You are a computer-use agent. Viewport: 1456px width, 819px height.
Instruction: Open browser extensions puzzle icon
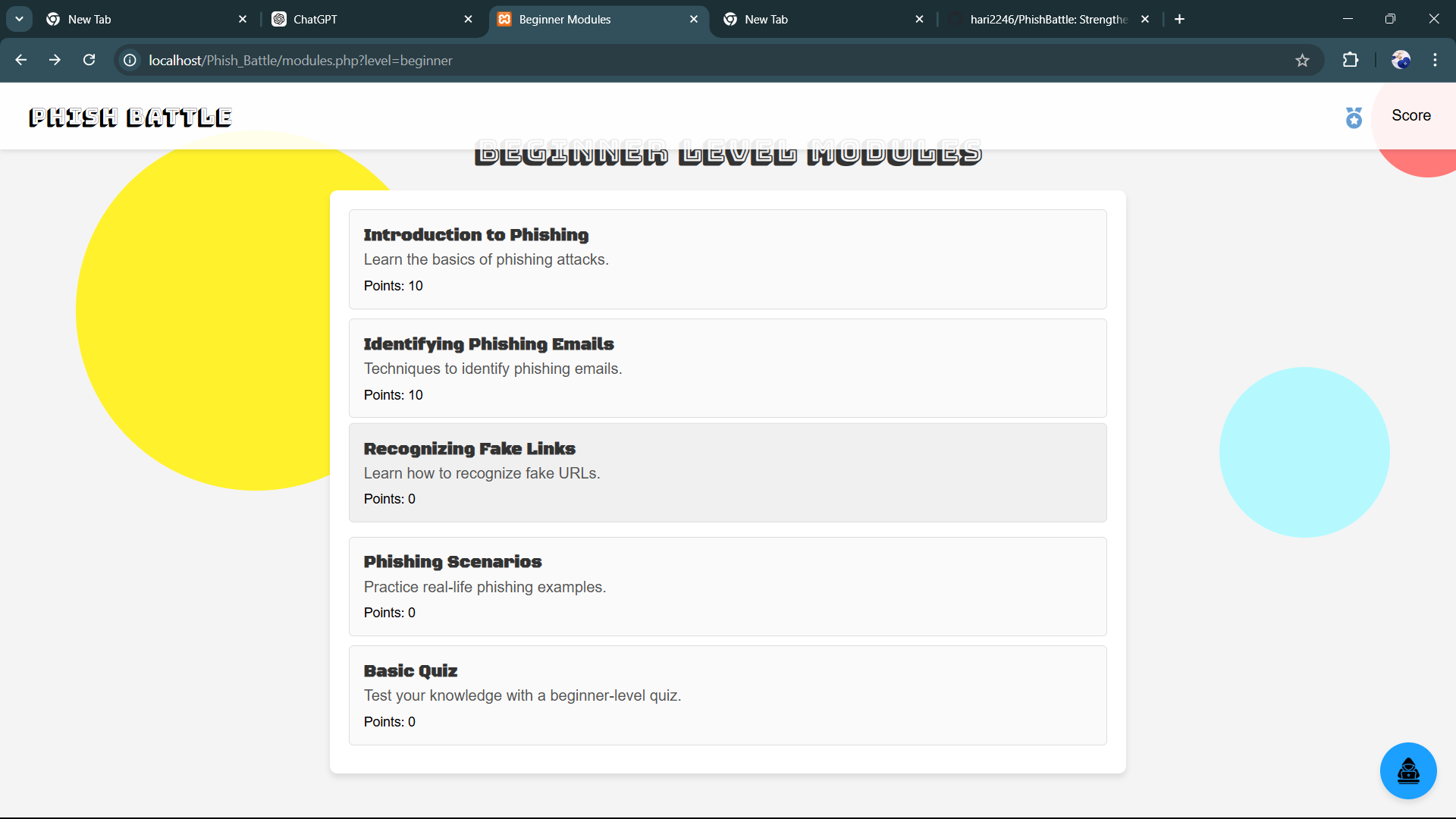click(x=1350, y=61)
